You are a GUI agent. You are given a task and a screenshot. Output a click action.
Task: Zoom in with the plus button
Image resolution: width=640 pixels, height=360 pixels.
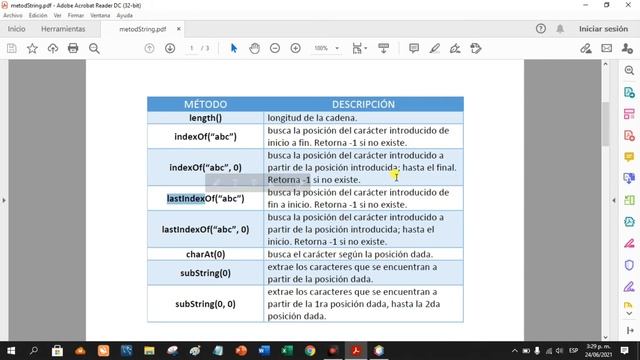296,49
